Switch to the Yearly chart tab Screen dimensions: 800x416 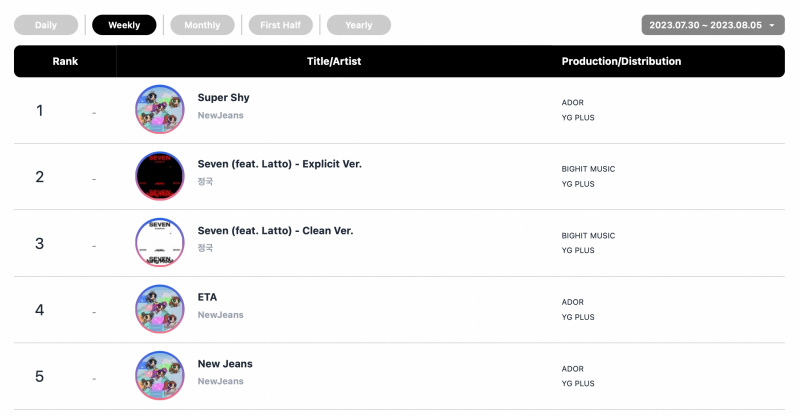pyautogui.click(x=359, y=25)
